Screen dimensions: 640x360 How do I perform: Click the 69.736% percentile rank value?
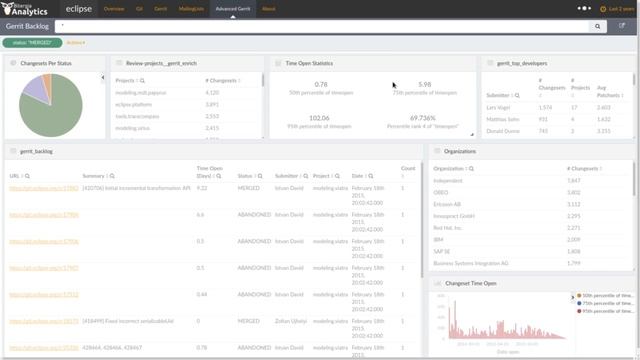(423, 118)
